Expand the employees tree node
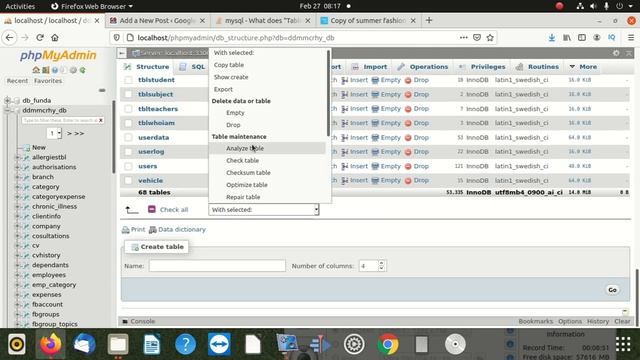Screen dimensions: 640x360 click(x=18, y=275)
